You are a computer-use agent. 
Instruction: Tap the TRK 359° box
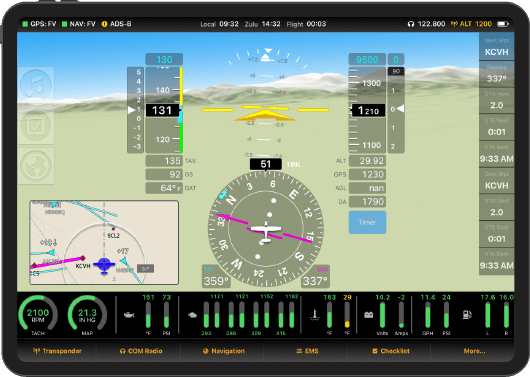pyautogui.click(x=216, y=277)
